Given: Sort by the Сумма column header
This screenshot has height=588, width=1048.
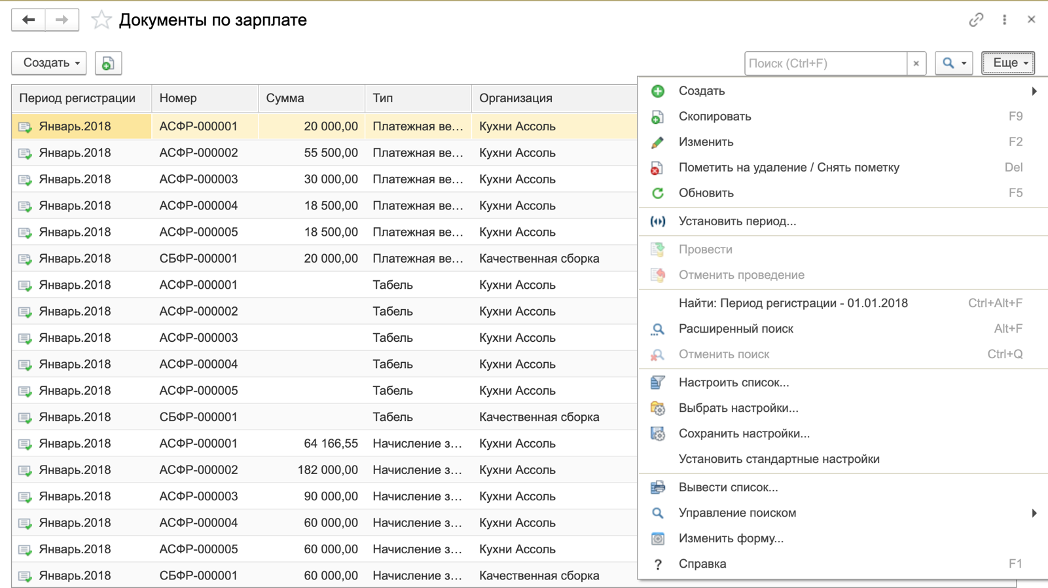Looking at the screenshot, I should pyautogui.click(x=312, y=98).
